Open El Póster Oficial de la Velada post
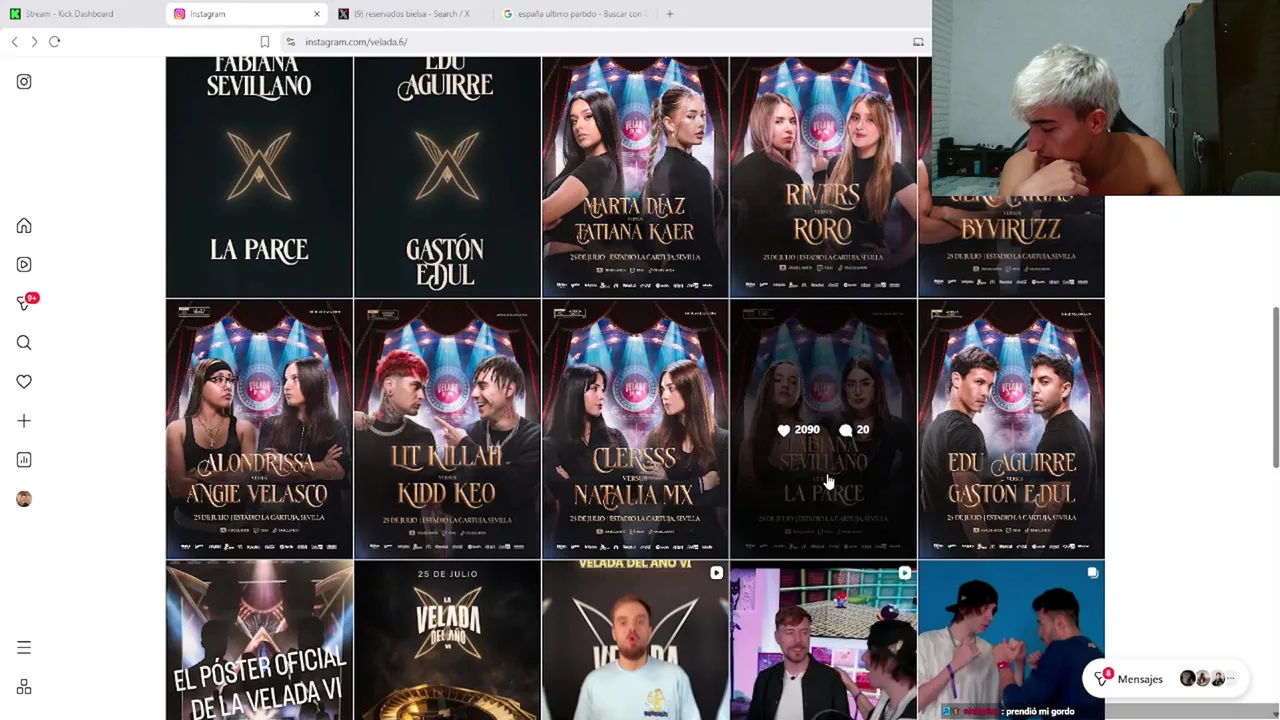1280x720 pixels. tap(259, 640)
